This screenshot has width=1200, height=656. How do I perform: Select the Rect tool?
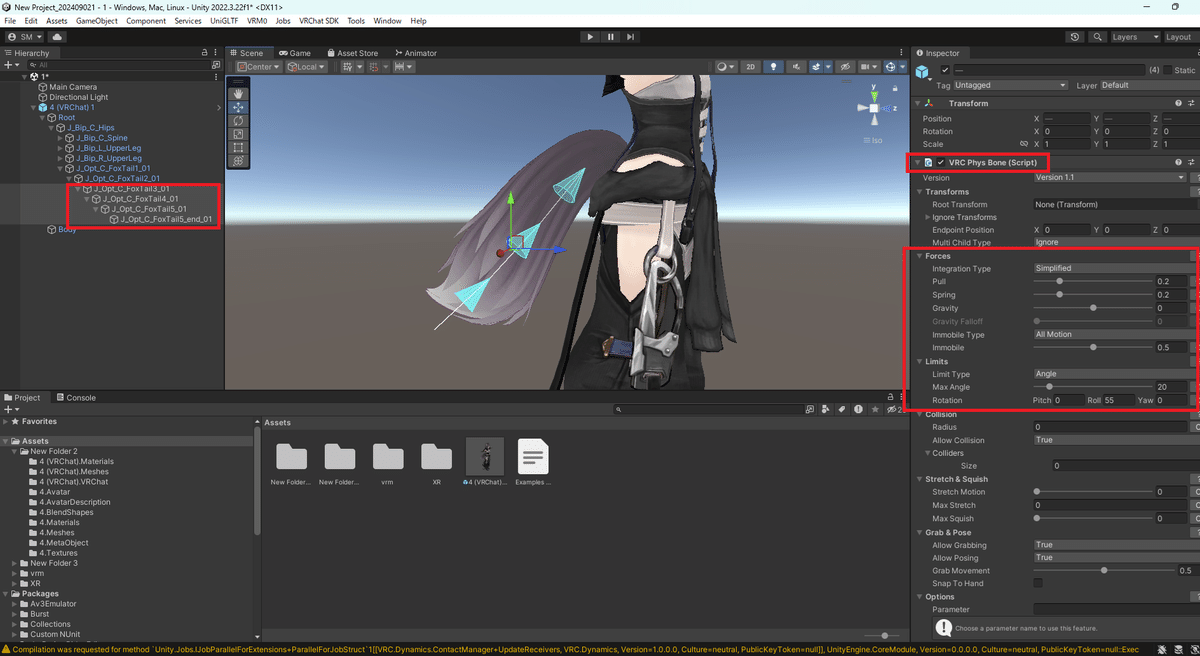pos(239,147)
